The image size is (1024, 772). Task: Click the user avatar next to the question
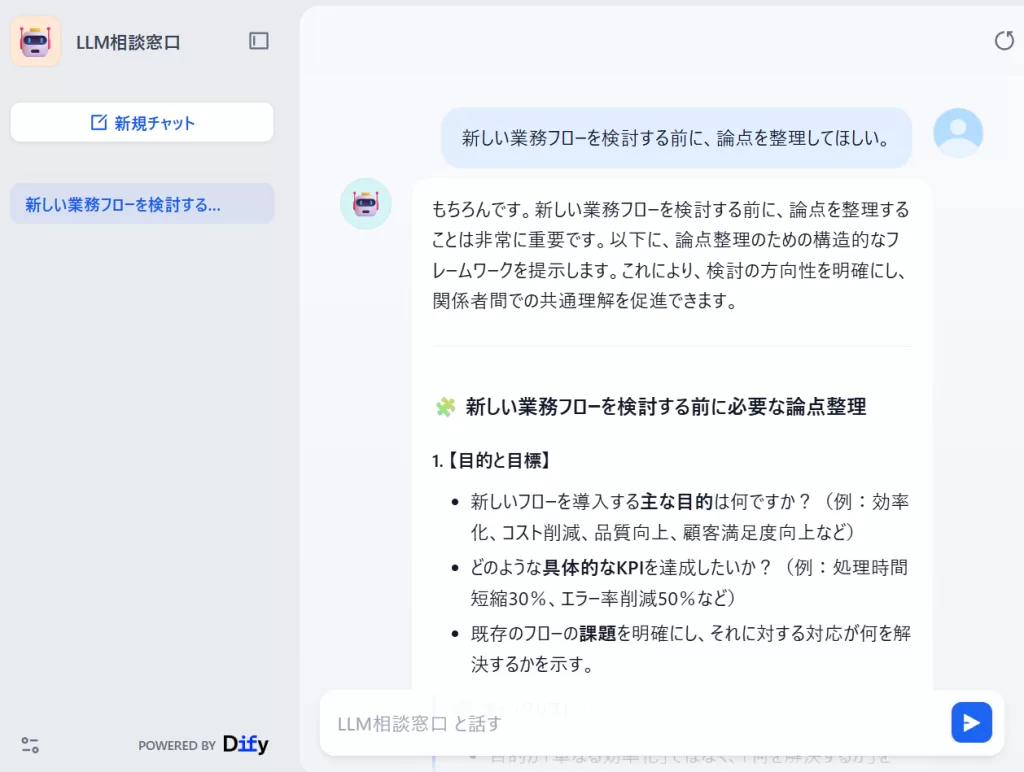[957, 132]
